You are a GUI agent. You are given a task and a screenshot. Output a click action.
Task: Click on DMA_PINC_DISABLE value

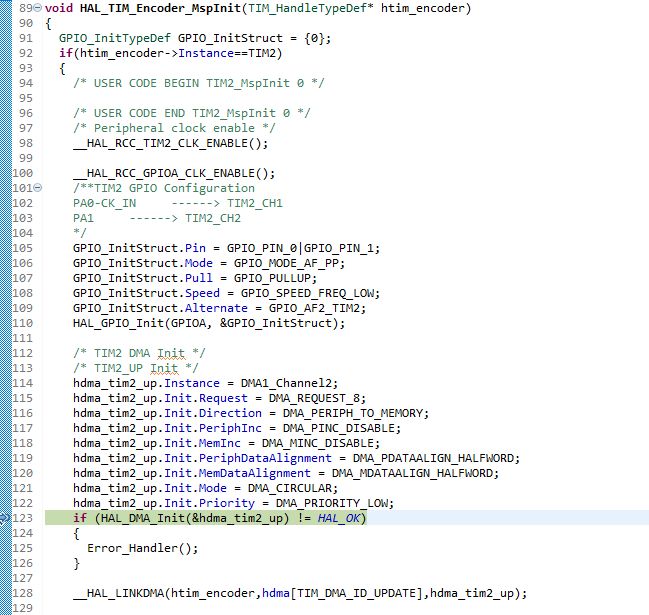(339, 428)
